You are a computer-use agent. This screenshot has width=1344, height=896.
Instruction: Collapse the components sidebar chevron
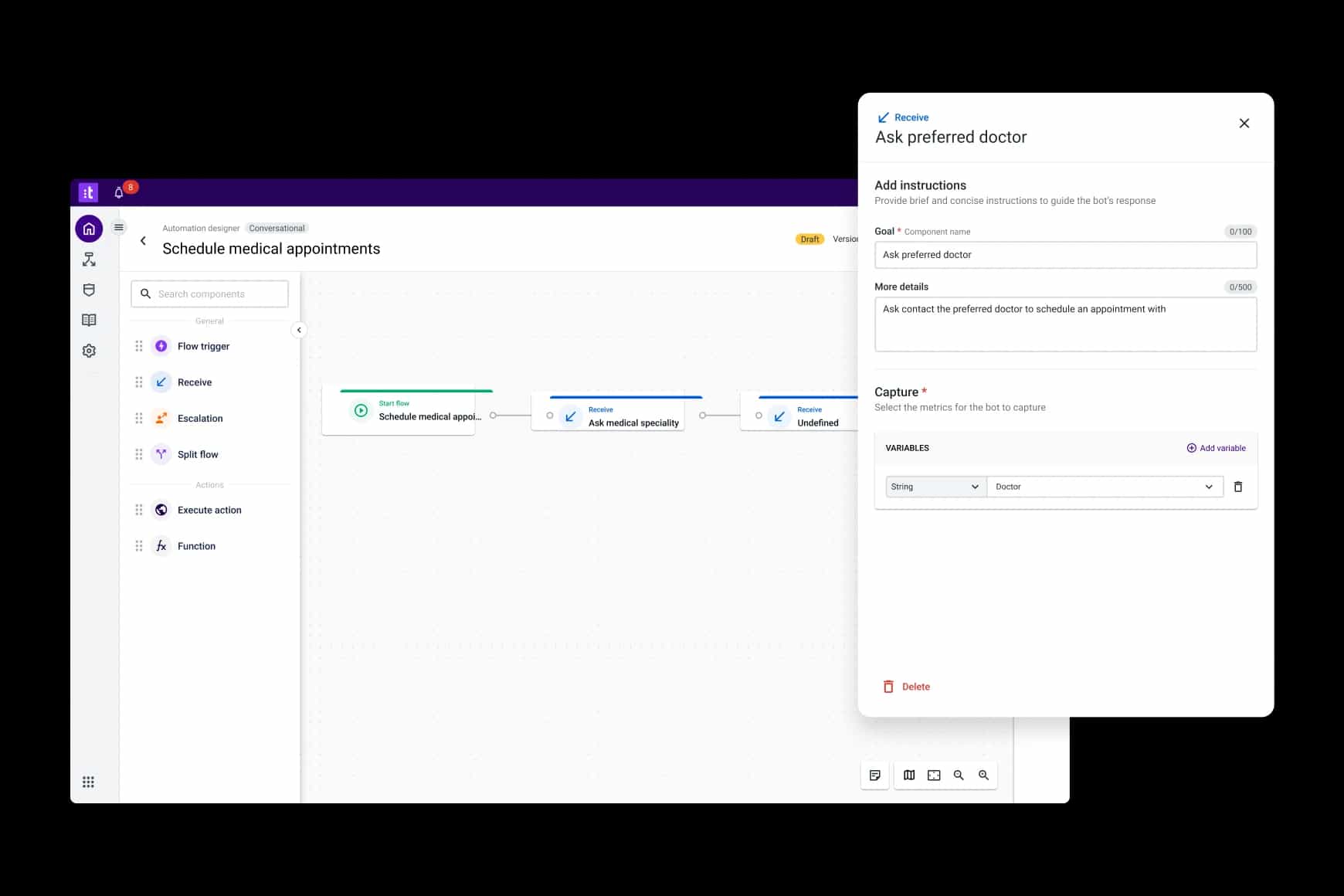coord(299,330)
